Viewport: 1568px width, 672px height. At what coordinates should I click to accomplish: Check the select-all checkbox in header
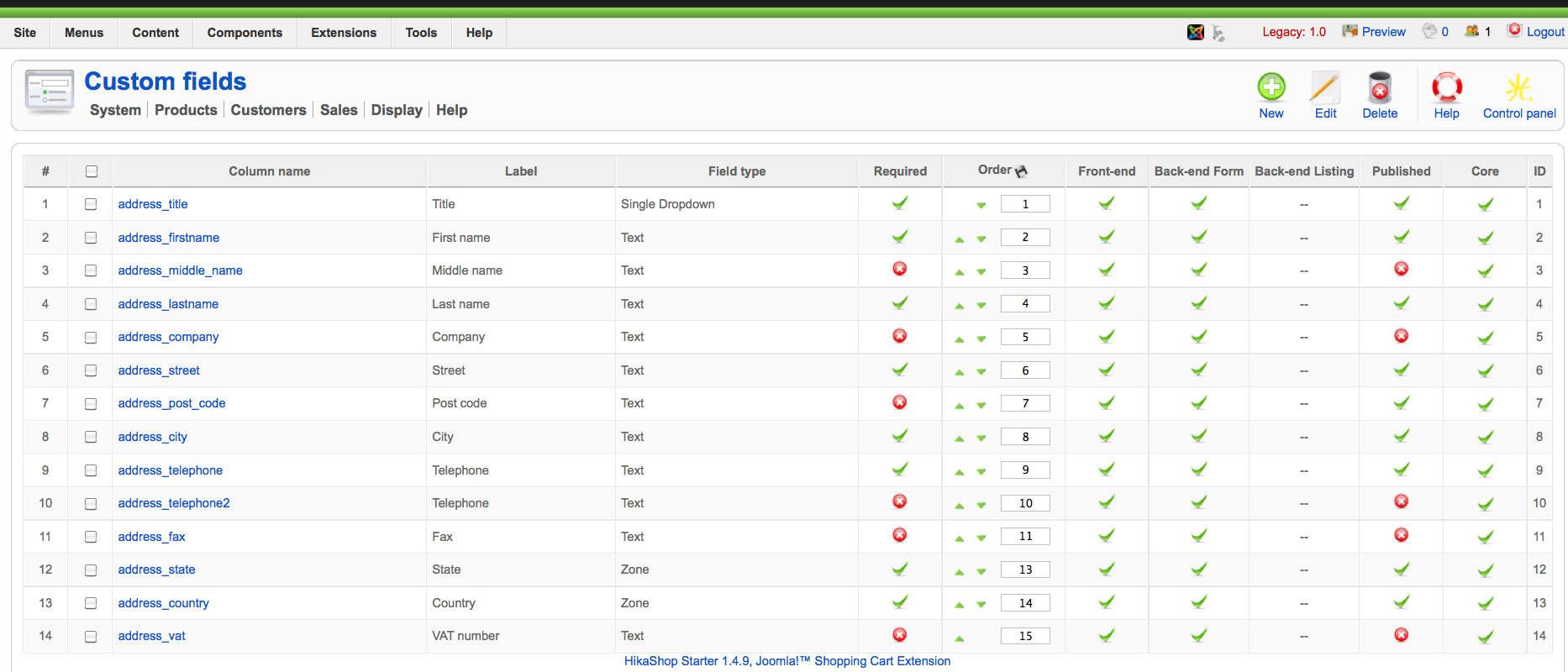92,171
